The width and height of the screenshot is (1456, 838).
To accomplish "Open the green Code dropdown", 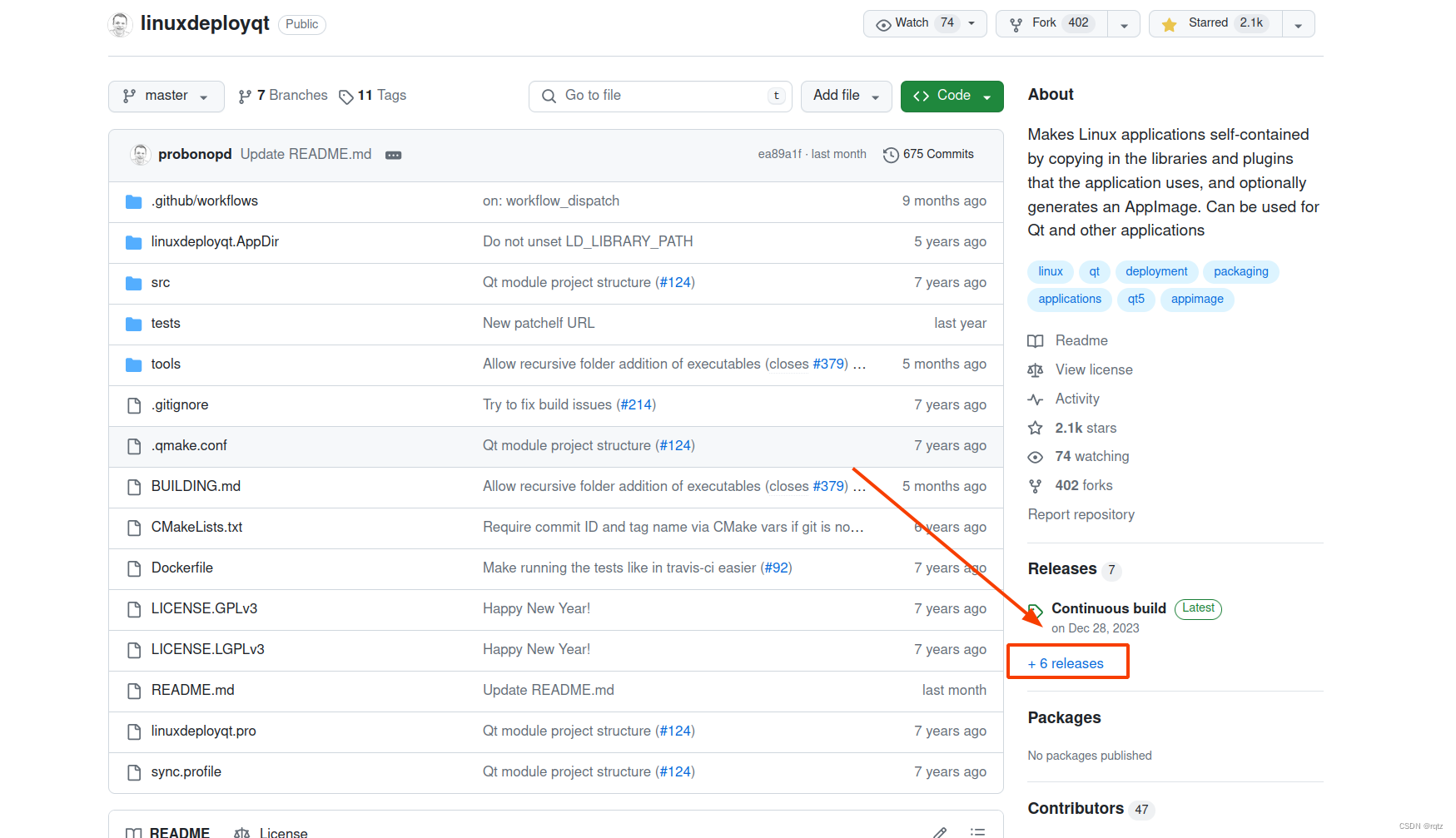I will click(952, 97).
